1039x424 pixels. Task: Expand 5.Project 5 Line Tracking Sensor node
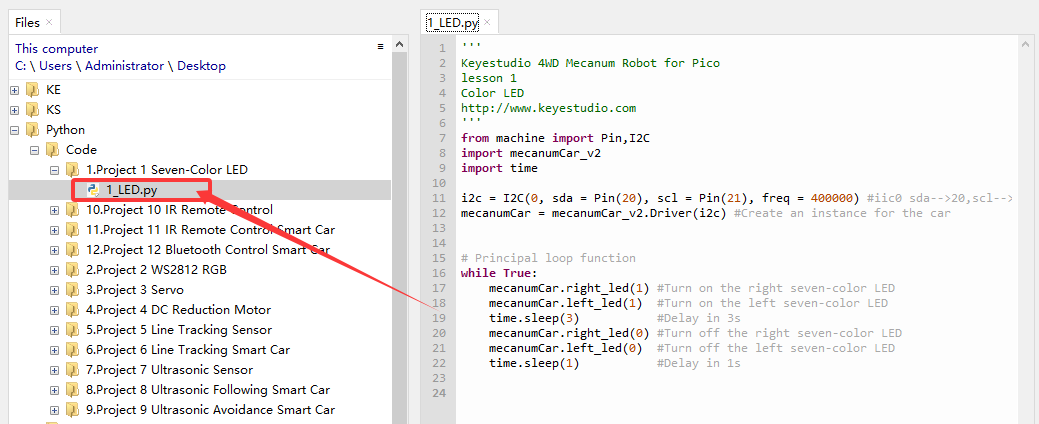point(54,330)
